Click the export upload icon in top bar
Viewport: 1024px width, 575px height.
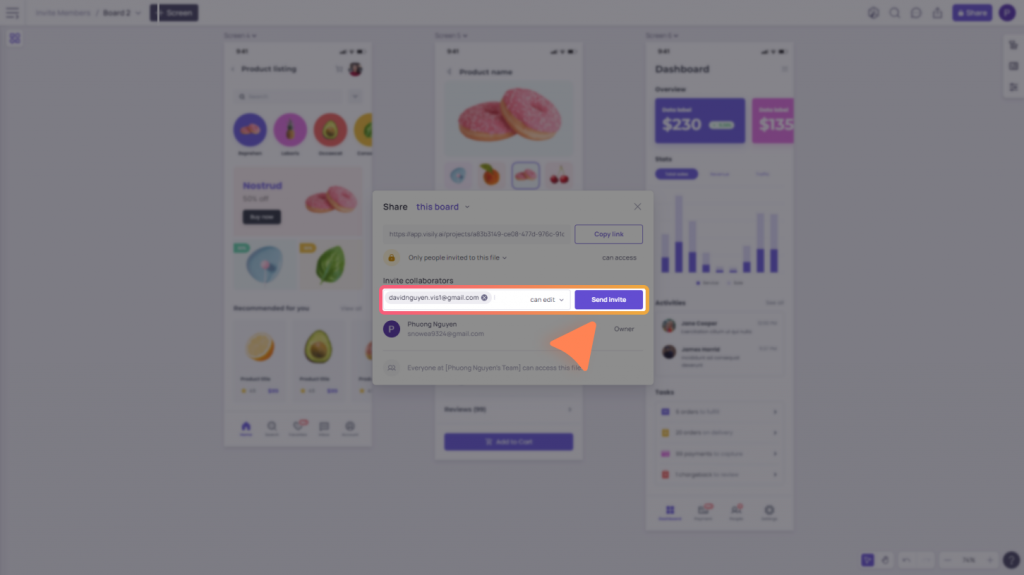(937, 12)
